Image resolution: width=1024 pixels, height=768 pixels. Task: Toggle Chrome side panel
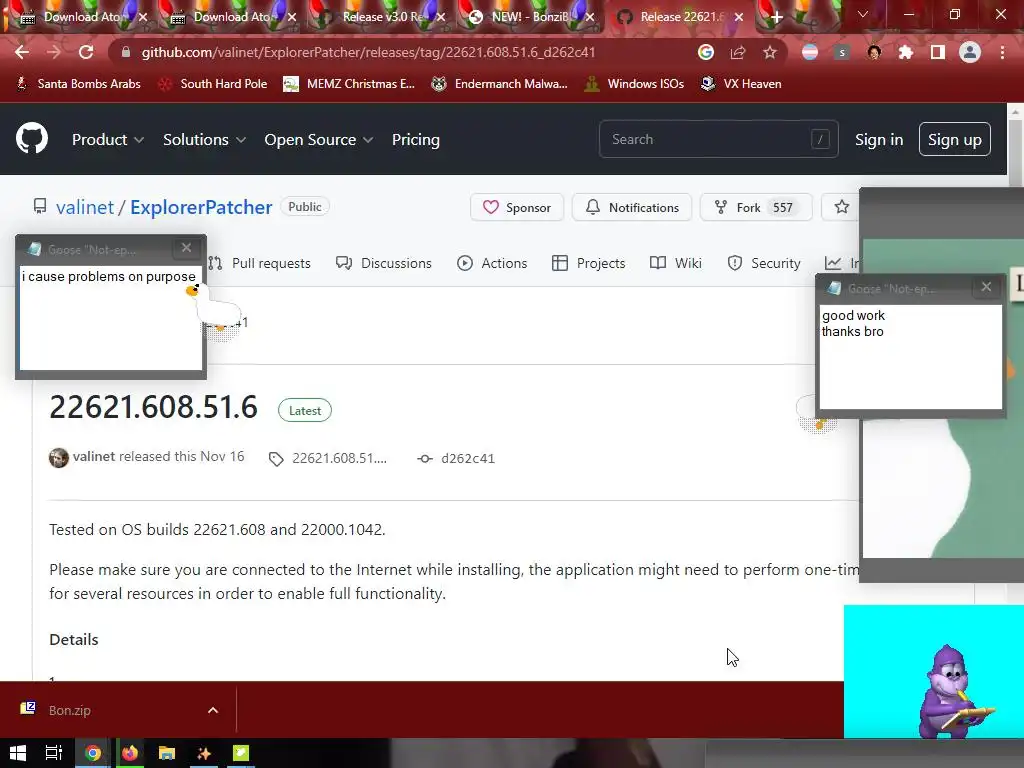coord(938,52)
